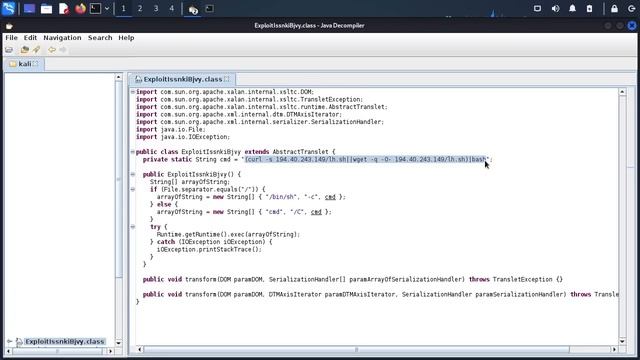Click the Search pencil toolbar icon

coord(37,50)
